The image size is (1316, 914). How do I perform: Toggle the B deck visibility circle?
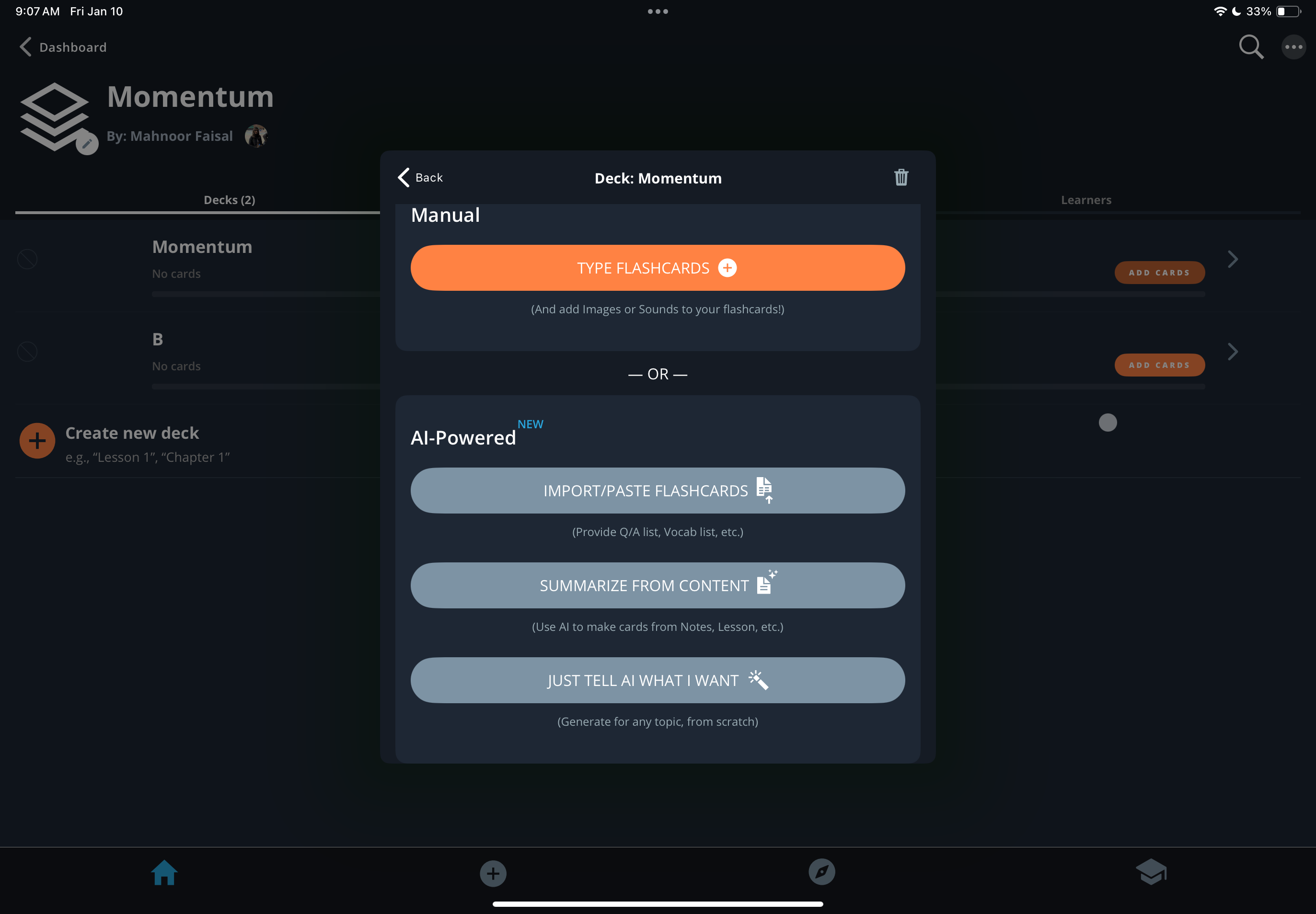pyautogui.click(x=28, y=351)
